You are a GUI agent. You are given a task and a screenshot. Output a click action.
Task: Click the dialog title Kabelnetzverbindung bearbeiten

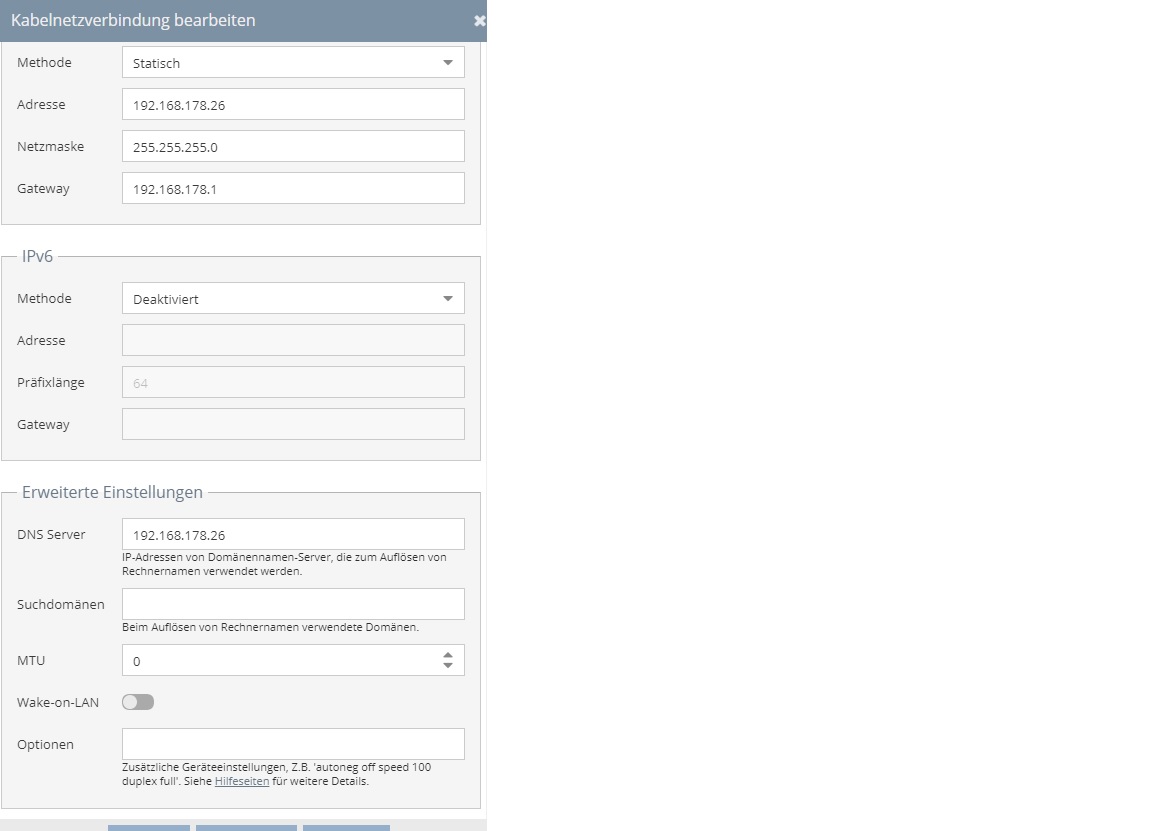pyautogui.click(x=133, y=21)
